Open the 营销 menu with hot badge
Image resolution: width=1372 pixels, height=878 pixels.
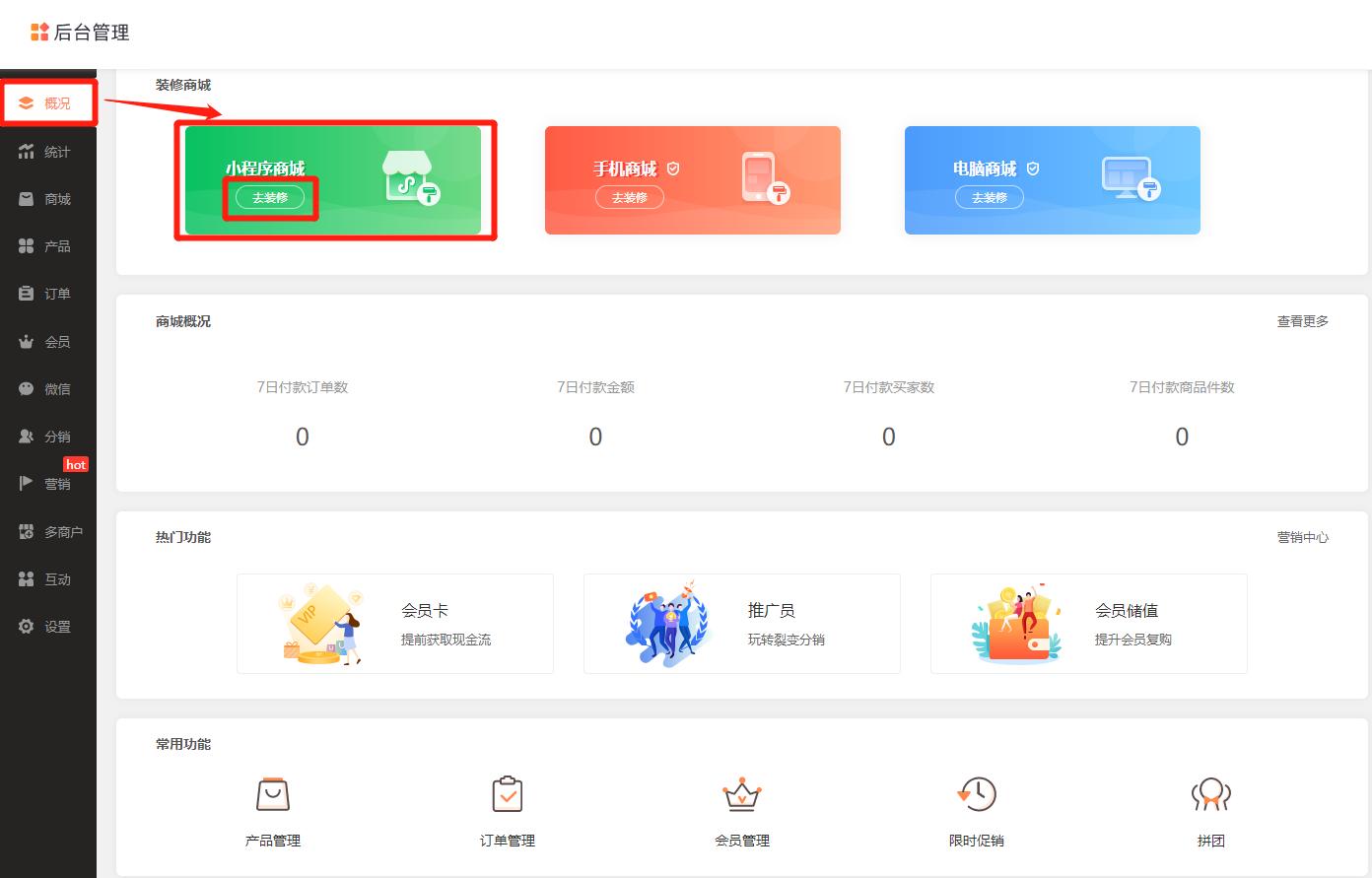pos(48,482)
